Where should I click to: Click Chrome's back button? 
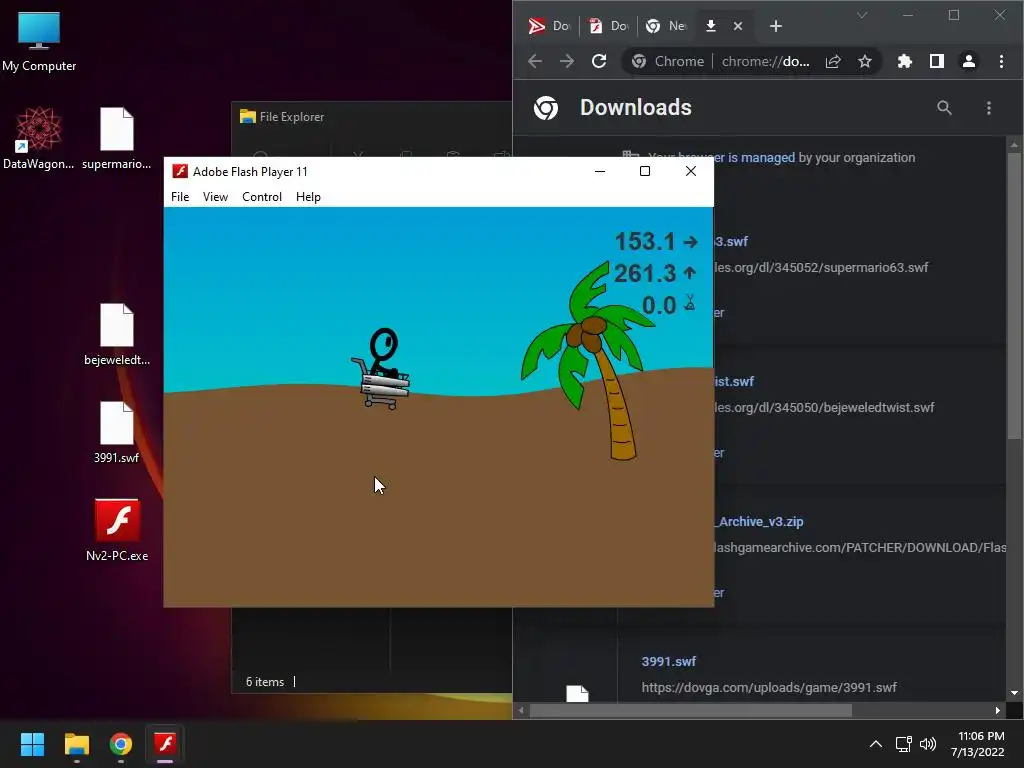tap(535, 61)
